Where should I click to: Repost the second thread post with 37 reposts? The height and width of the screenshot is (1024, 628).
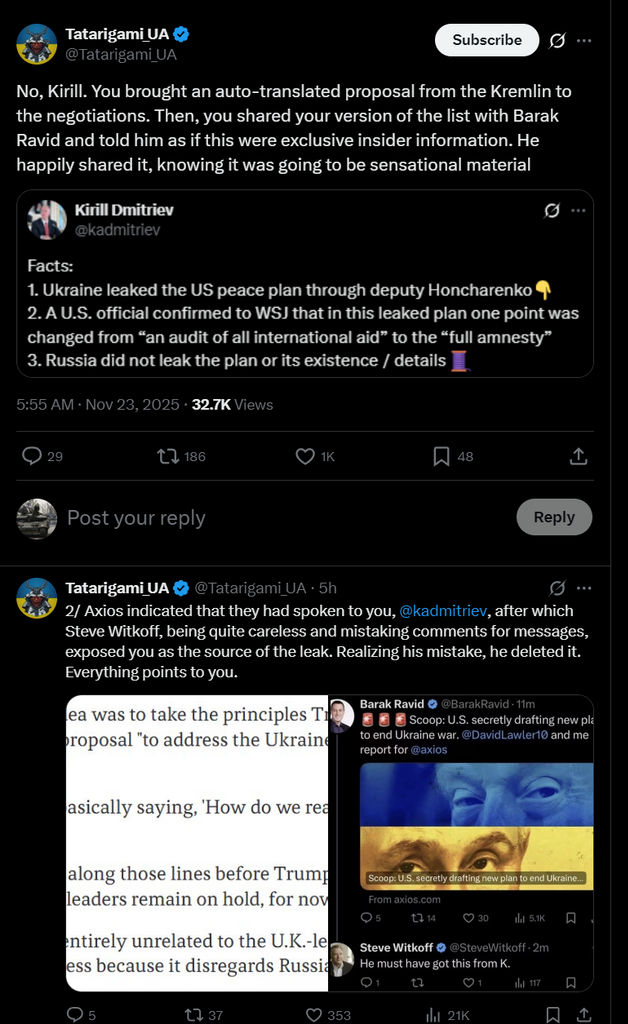(x=194, y=1014)
